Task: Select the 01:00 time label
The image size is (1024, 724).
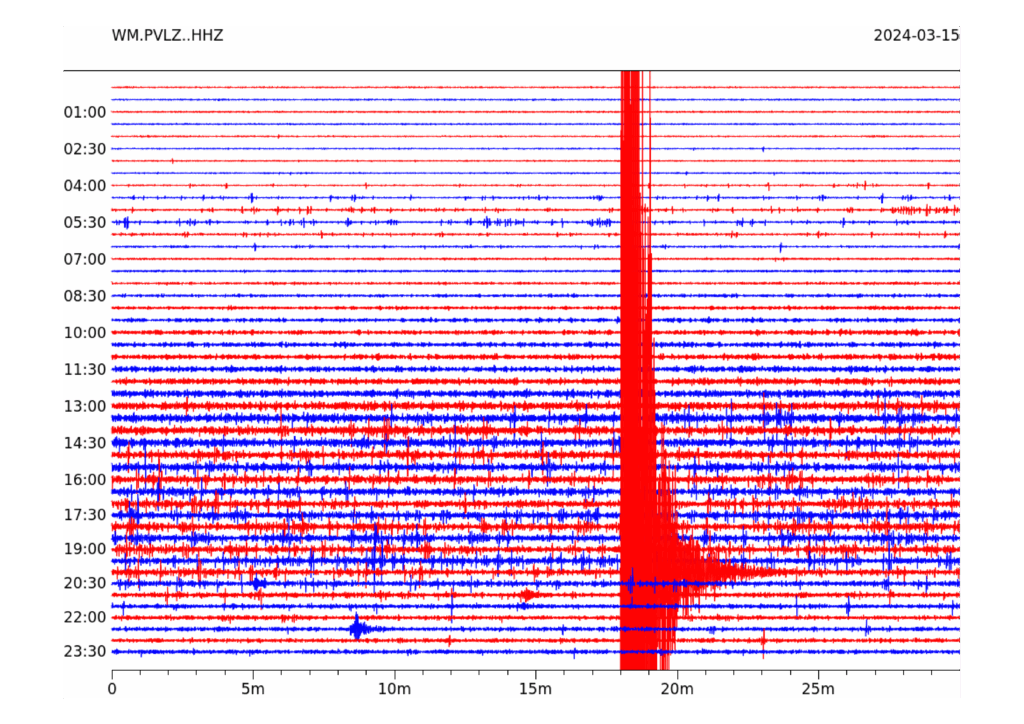Action: [x=85, y=112]
